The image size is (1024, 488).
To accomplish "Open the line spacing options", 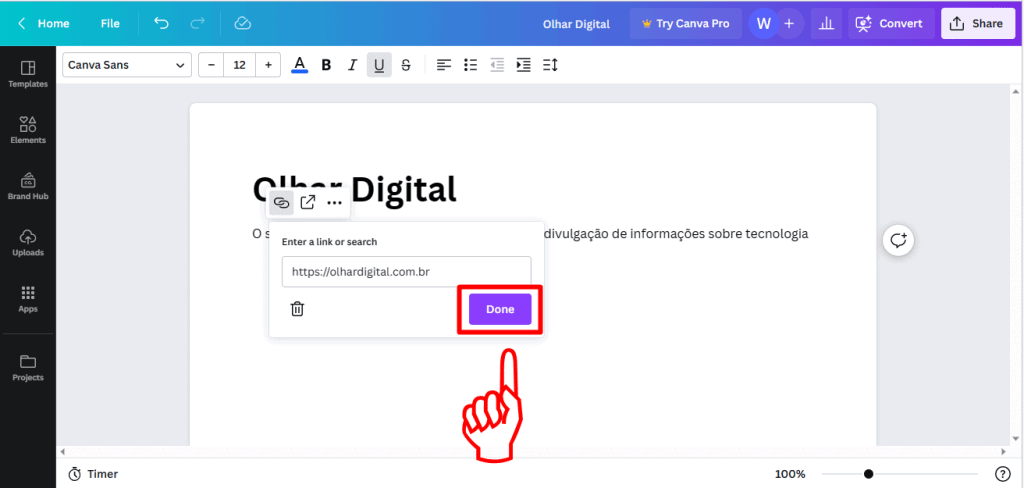I will [550, 65].
